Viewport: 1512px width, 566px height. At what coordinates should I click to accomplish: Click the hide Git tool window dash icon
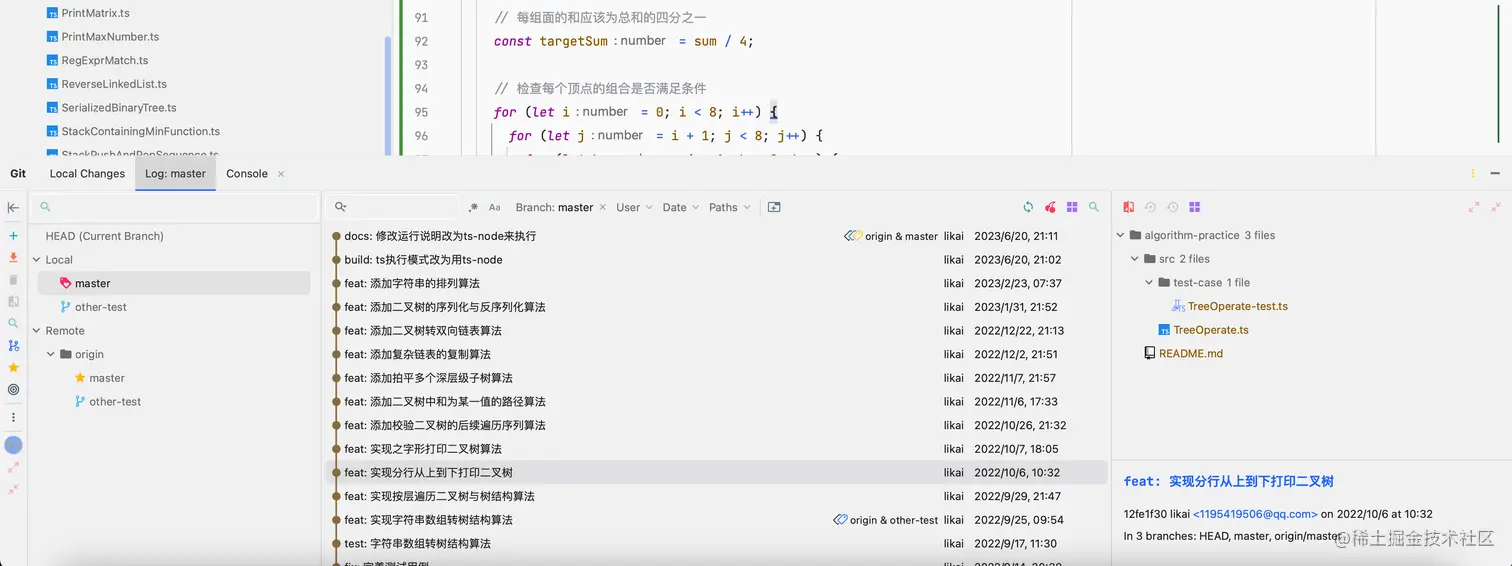pos(1496,173)
